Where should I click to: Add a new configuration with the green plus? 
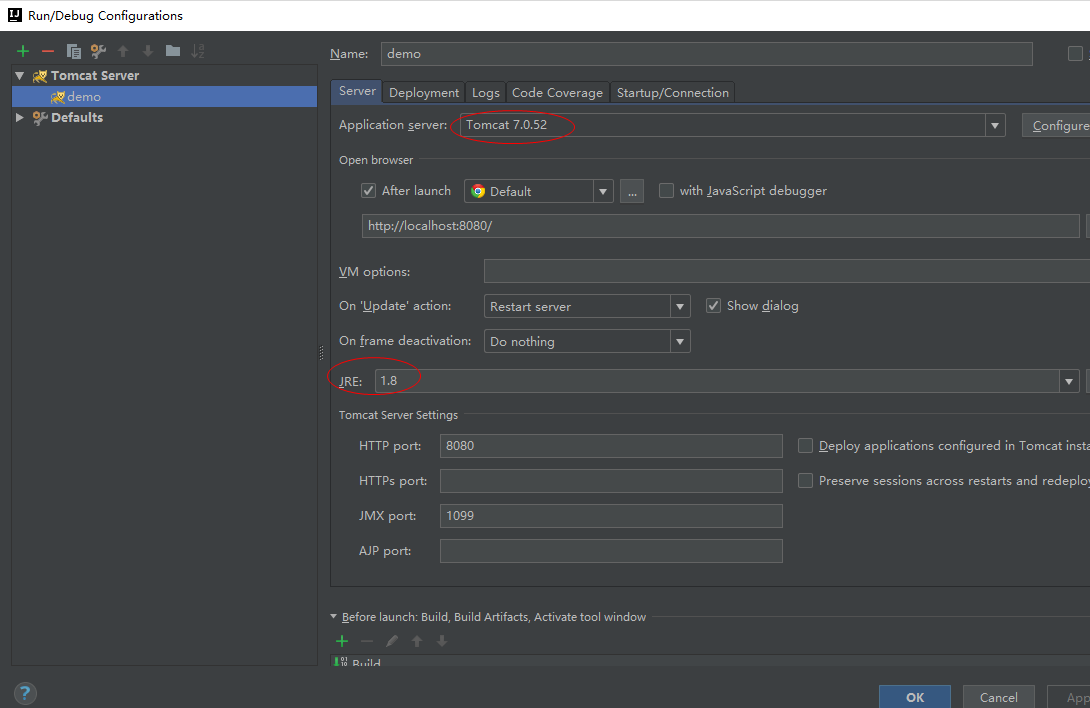click(23, 51)
